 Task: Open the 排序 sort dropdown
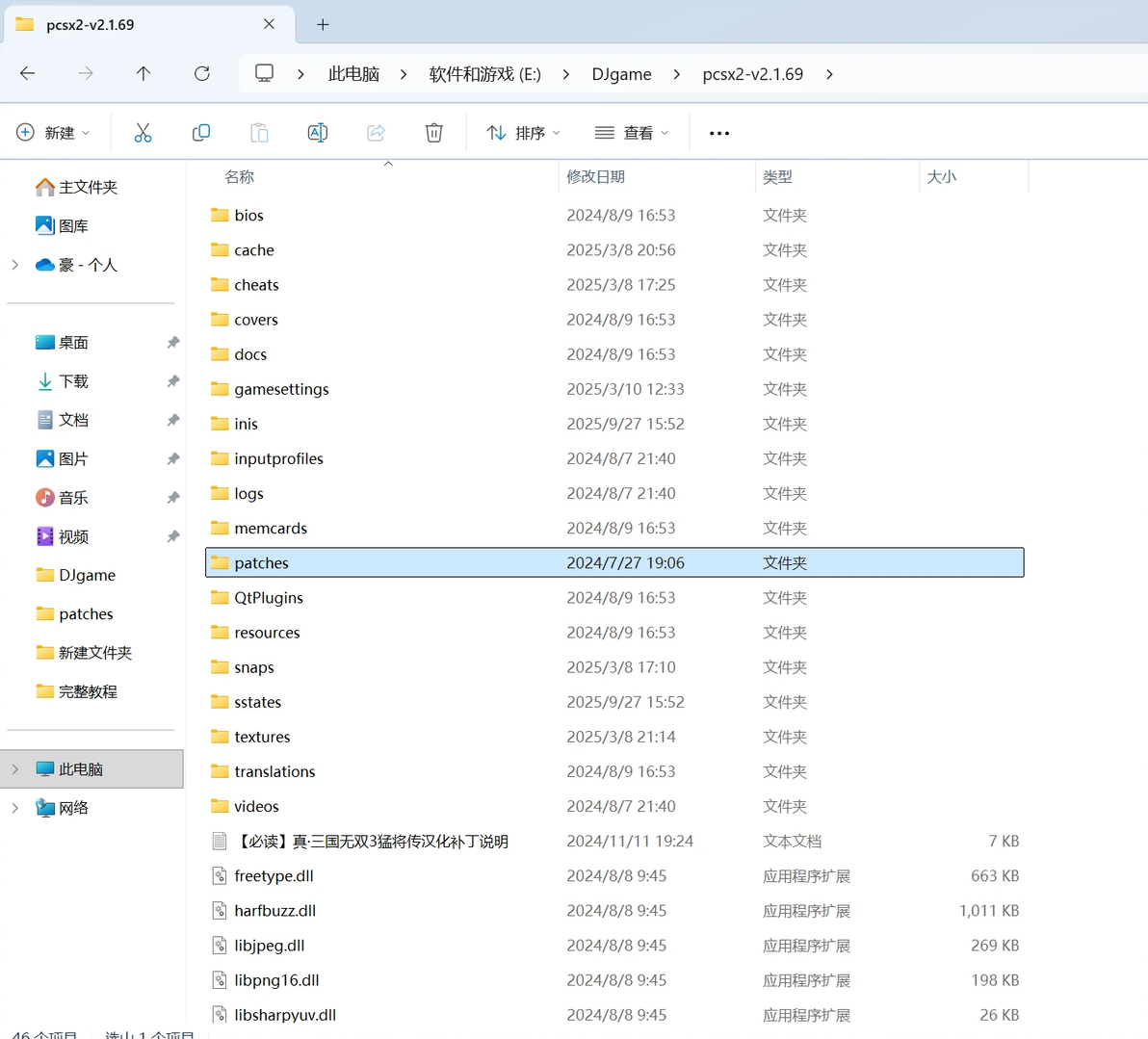524,133
